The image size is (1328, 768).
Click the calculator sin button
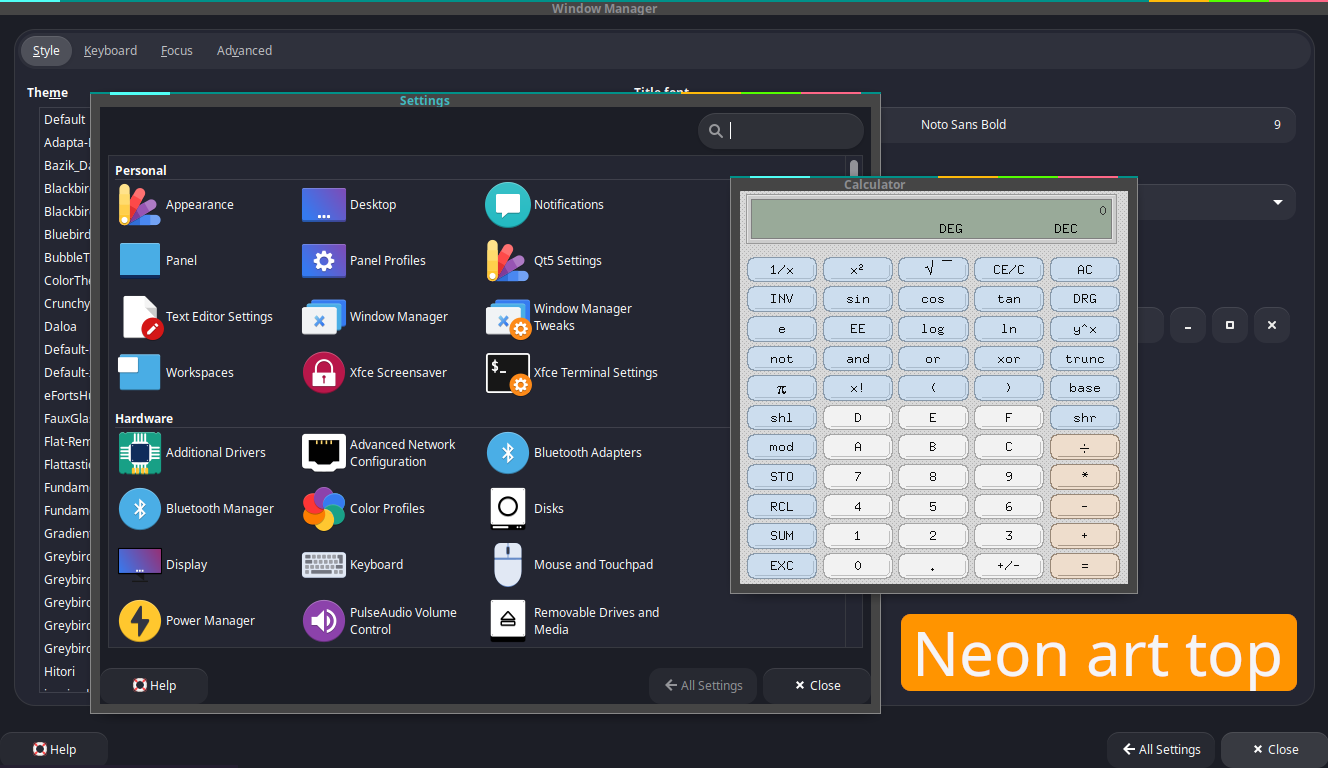click(x=857, y=299)
